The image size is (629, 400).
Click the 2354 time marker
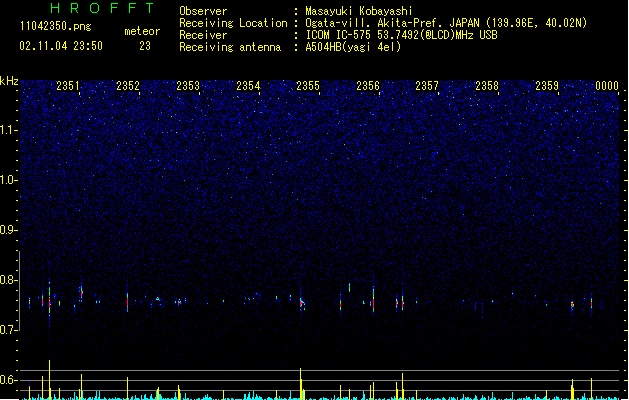[x=248, y=86]
